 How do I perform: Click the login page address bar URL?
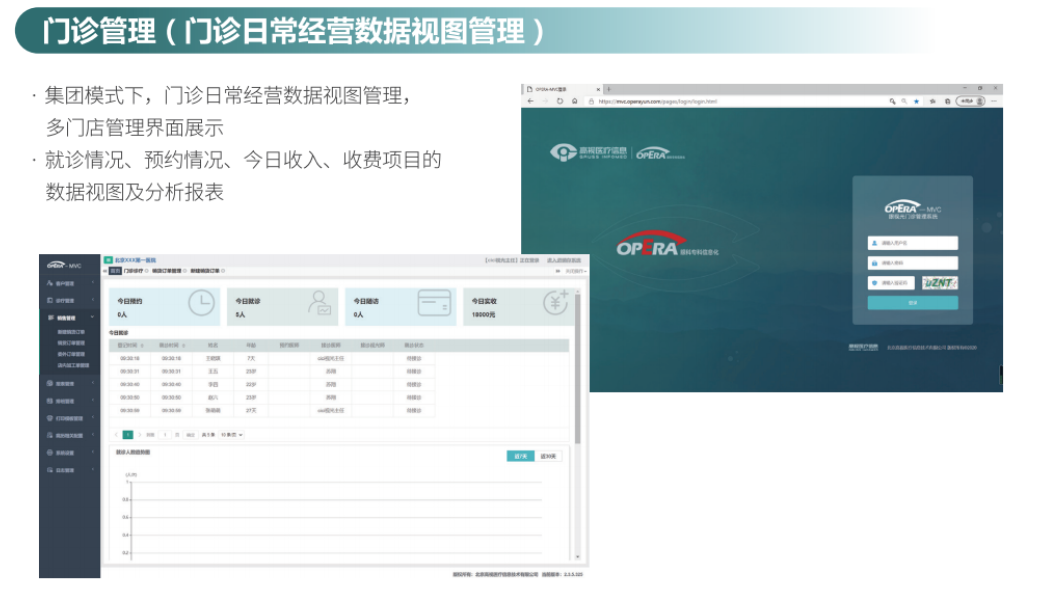coord(657,101)
